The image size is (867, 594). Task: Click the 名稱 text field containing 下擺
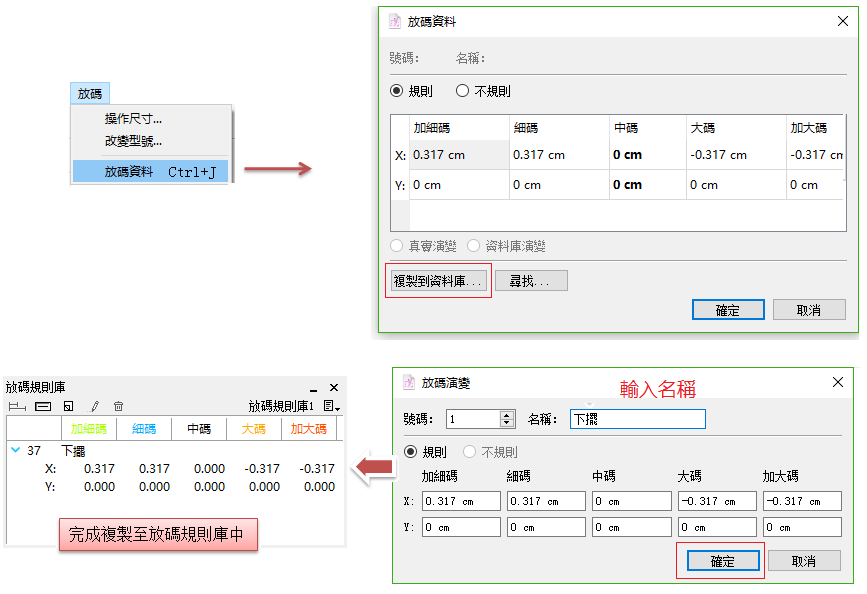pyautogui.click(x=637, y=419)
